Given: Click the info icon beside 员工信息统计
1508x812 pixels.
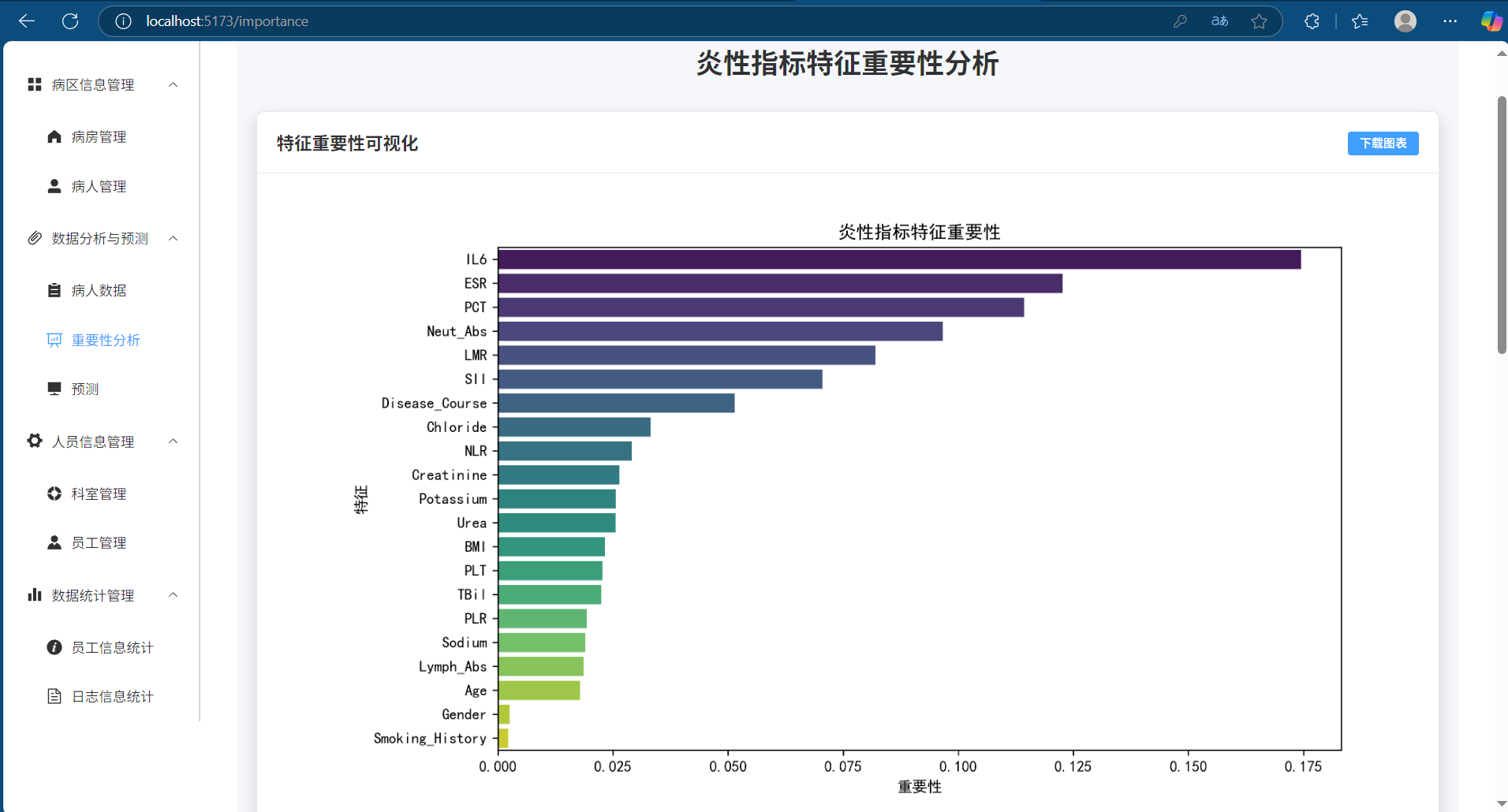Looking at the screenshot, I should (x=54, y=647).
